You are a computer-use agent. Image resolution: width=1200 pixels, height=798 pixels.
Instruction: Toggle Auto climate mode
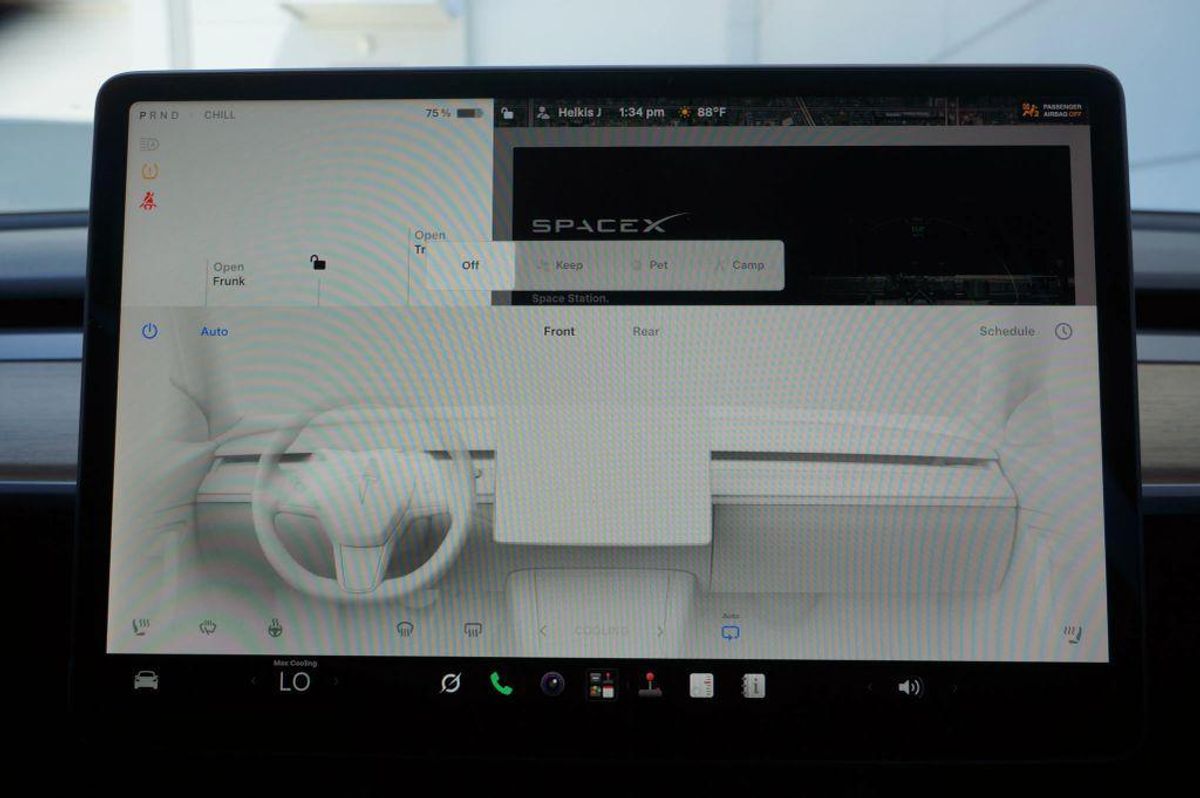click(214, 331)
